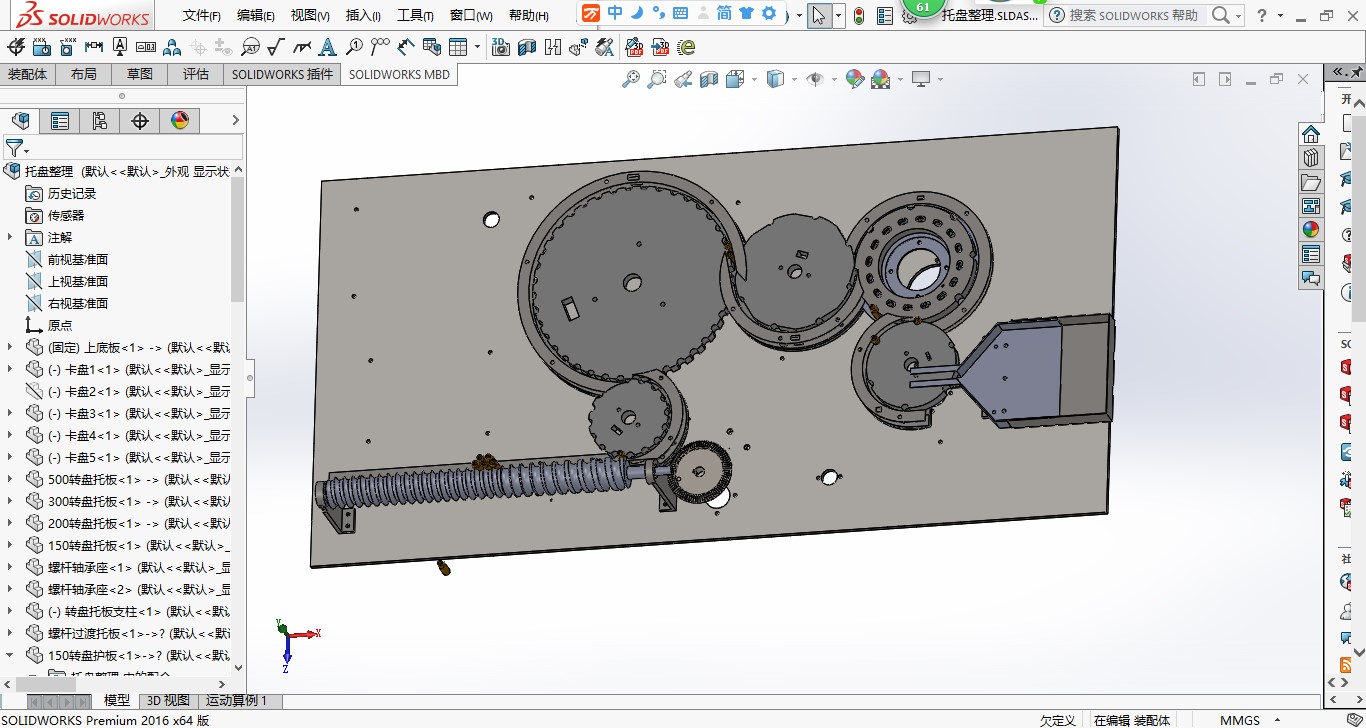Open the ConfigurationManager tab icon
Viewport: 1366px width, 728px height.
tap(100, 121)
